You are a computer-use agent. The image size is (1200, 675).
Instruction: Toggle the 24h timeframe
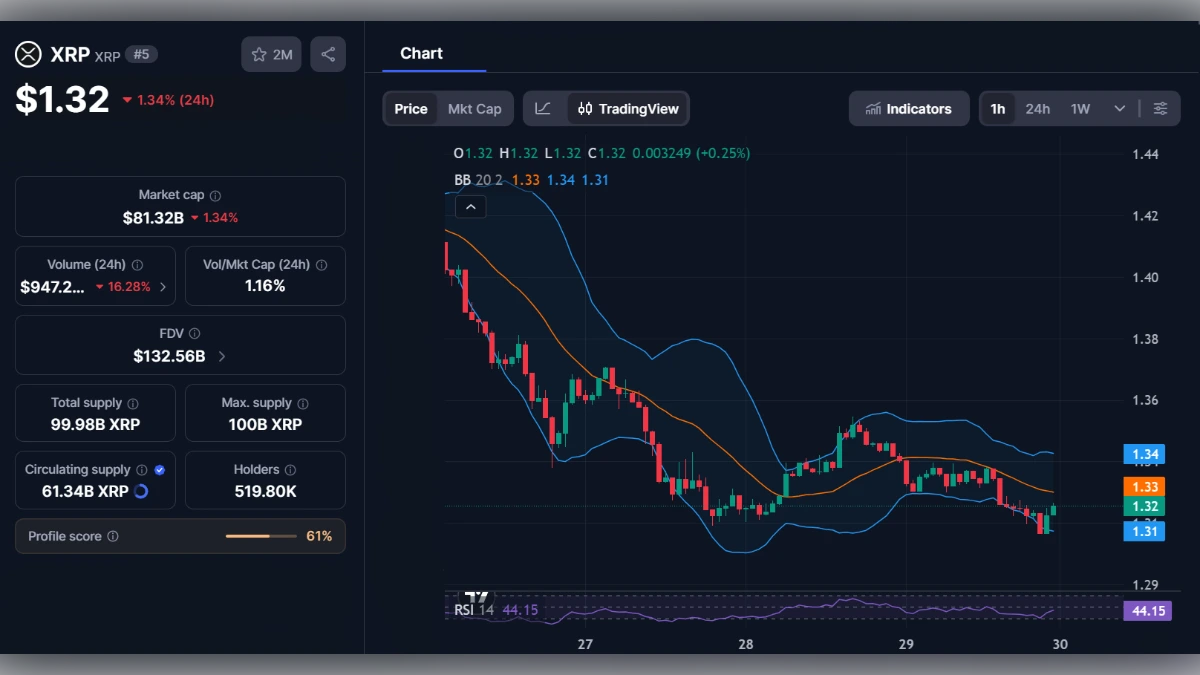(x=1038, y=108)
